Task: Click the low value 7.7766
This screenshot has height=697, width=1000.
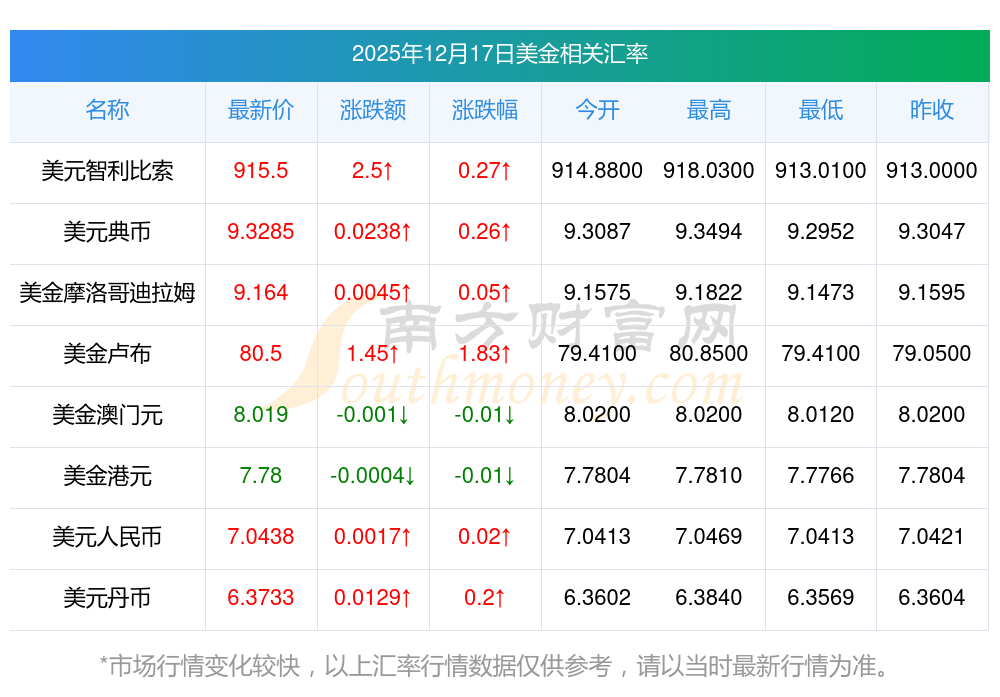Action: click(820, 475)
